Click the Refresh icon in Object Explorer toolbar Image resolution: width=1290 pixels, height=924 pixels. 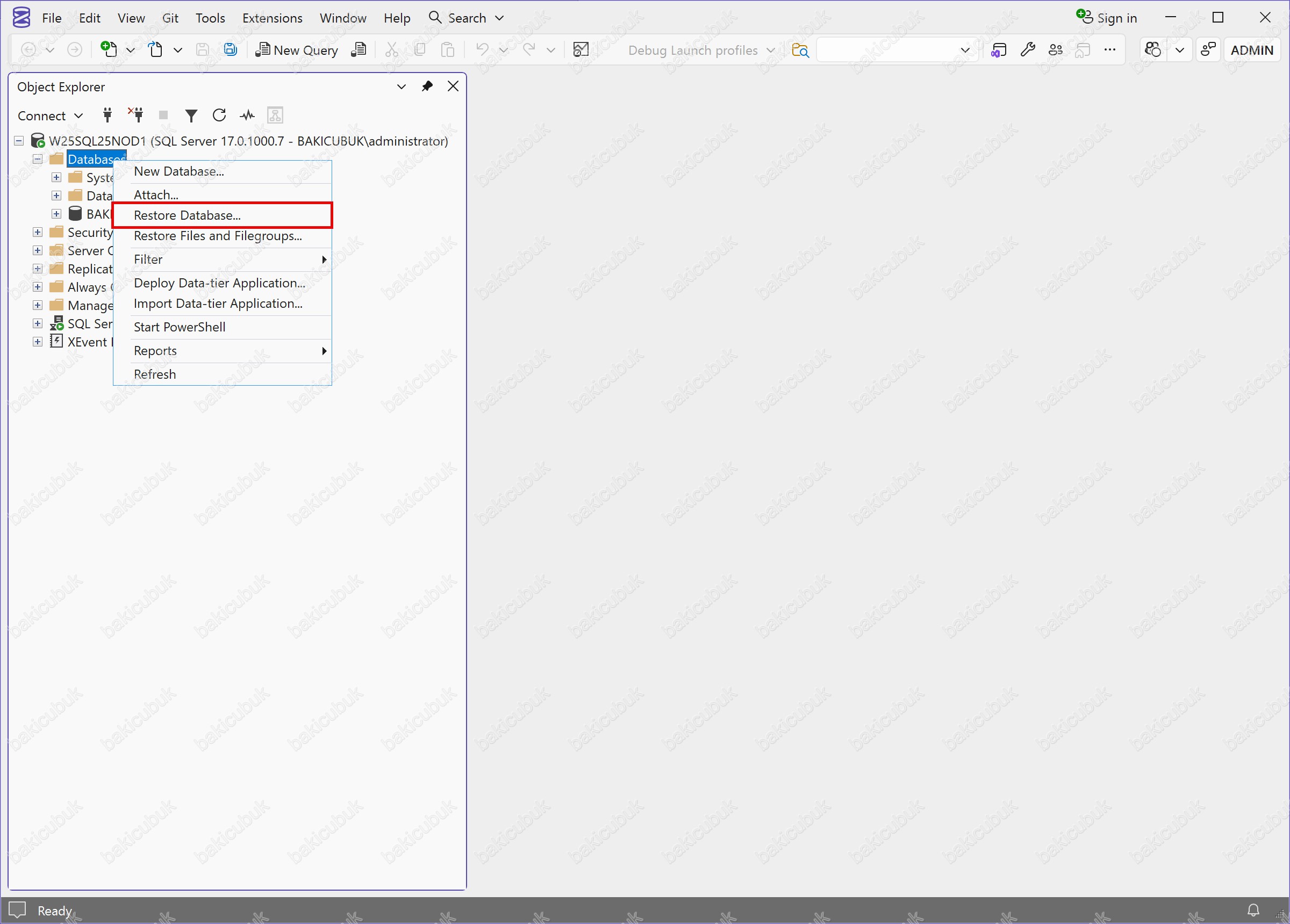tap(219, 116)
